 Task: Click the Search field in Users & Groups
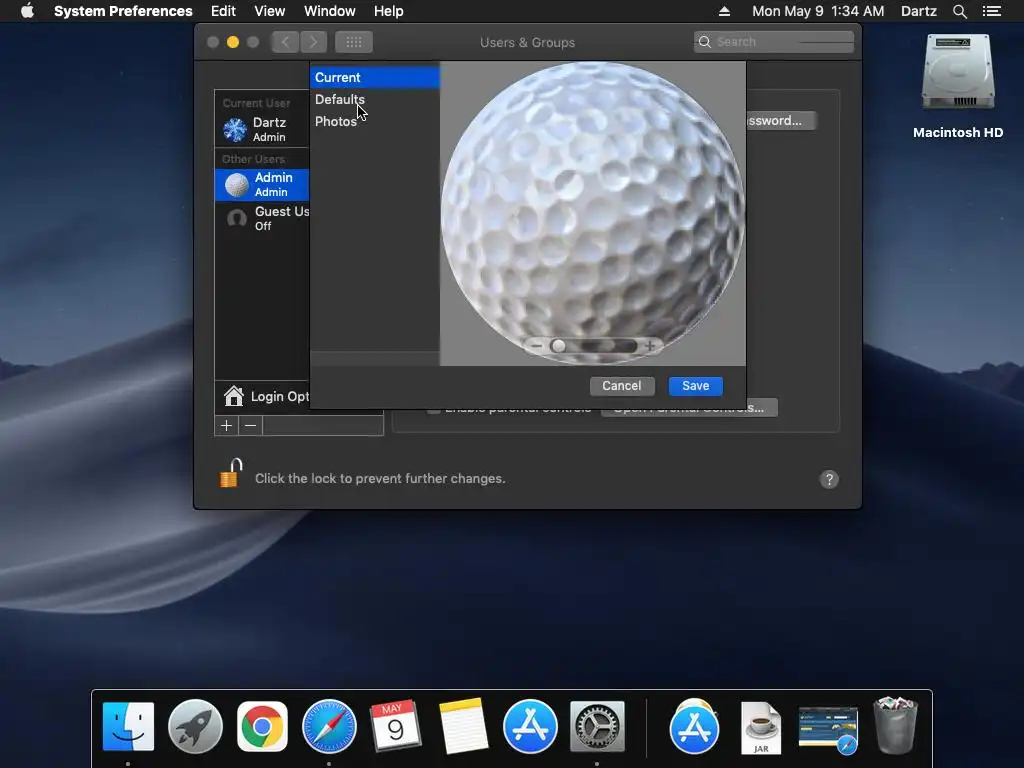(x=773, y=42)
